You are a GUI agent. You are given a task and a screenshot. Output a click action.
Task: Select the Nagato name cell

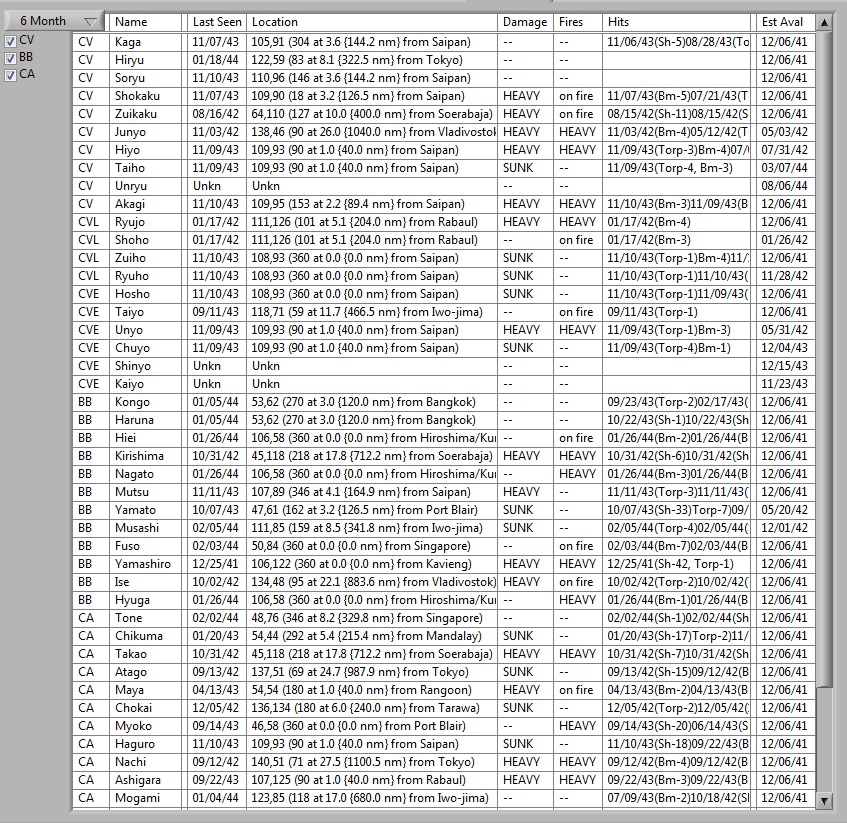pos(146,474)
